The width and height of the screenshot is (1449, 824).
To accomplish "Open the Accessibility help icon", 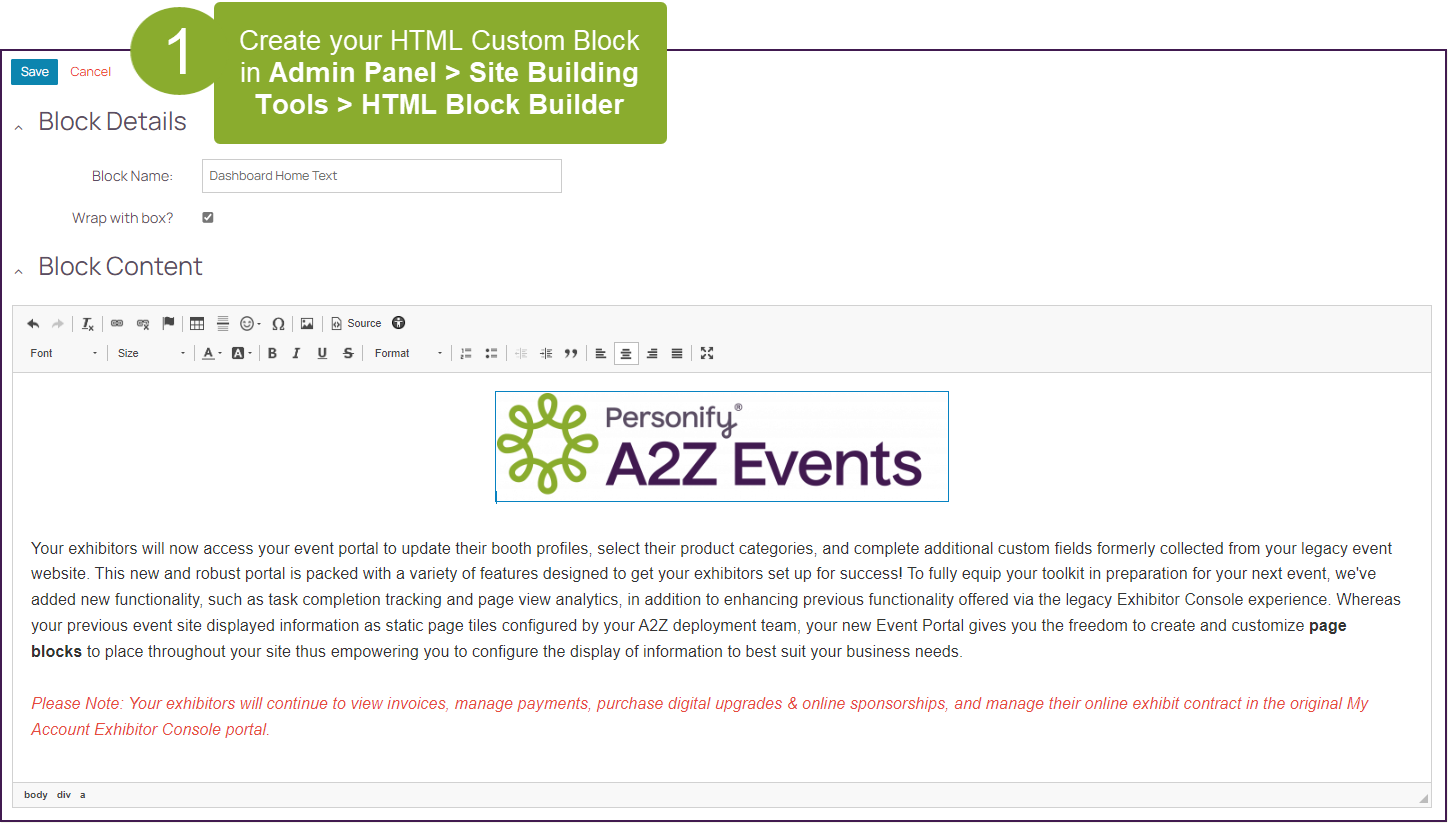I will pyautogui.click(x=399, y=323).
